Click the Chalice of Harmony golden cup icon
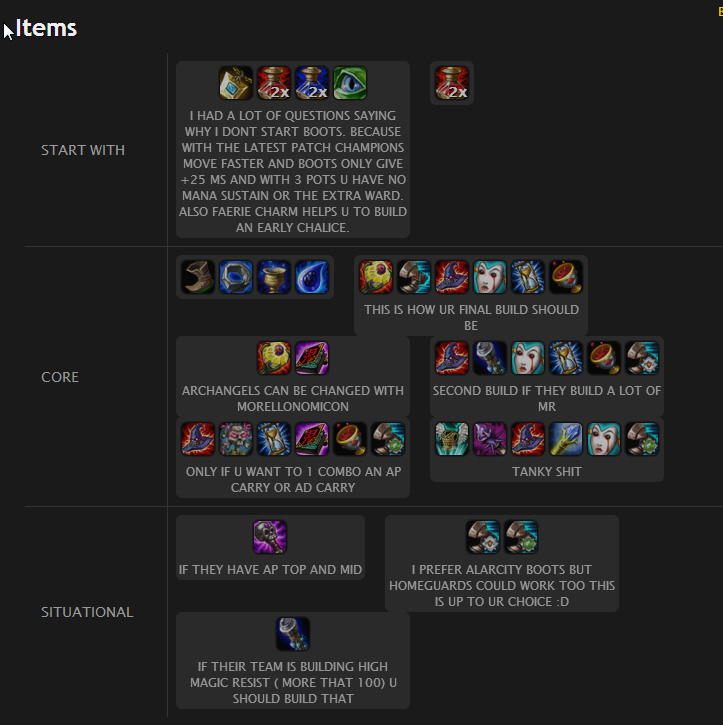The width and height of the screenshot is (723, 725). [274, 277]
